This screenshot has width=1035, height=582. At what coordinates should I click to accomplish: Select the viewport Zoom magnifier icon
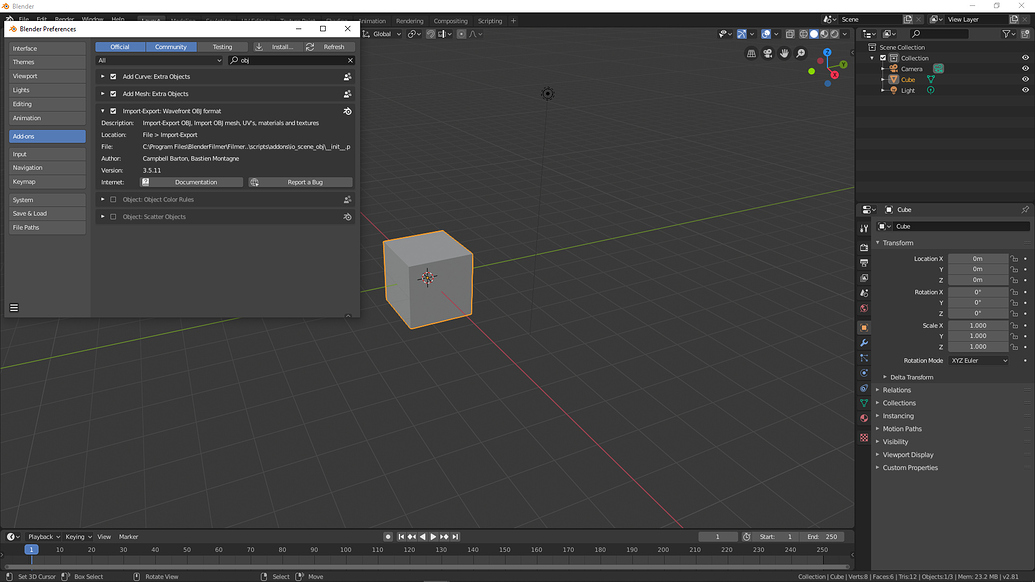(x=800, y=53)
